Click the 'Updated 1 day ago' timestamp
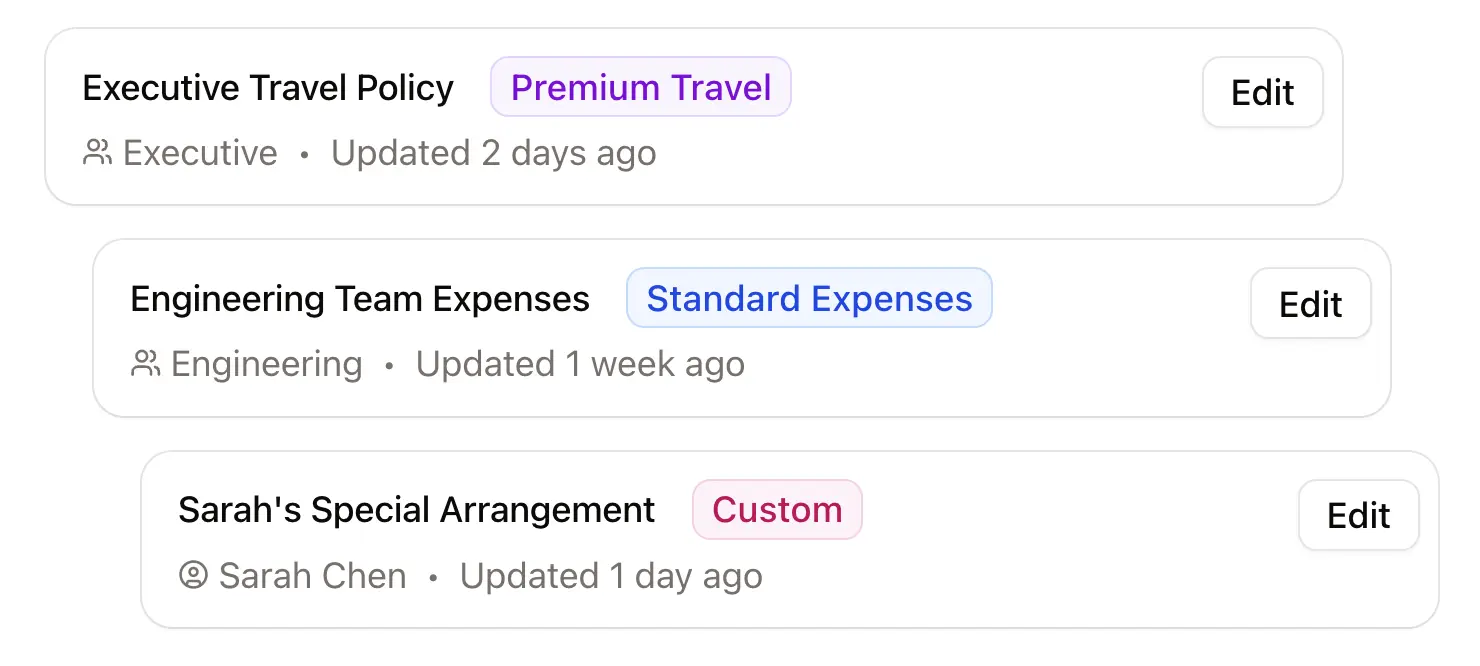1480x666 pixels. click(611, 576)
